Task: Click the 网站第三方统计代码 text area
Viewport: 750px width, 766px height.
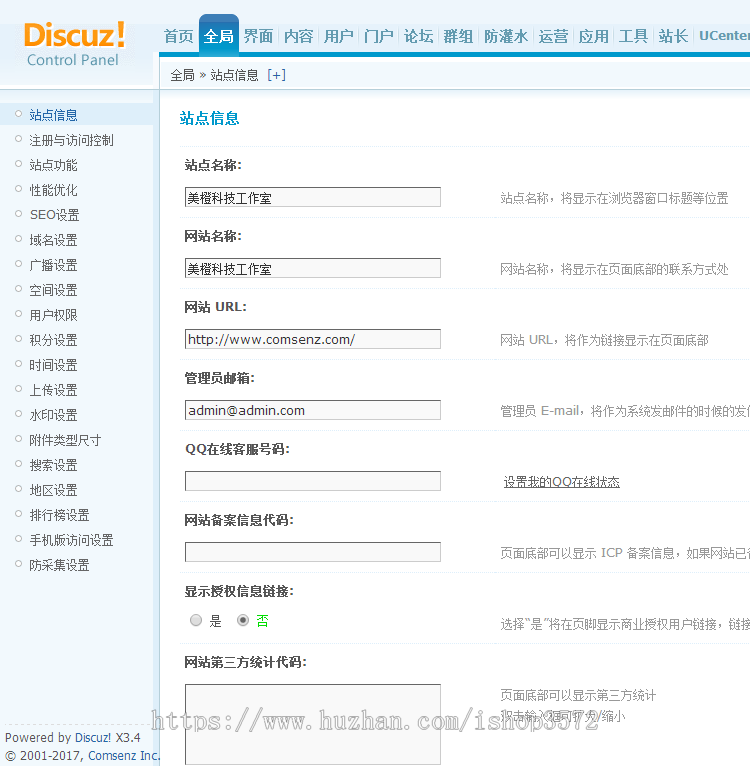Action: [313, 724]
